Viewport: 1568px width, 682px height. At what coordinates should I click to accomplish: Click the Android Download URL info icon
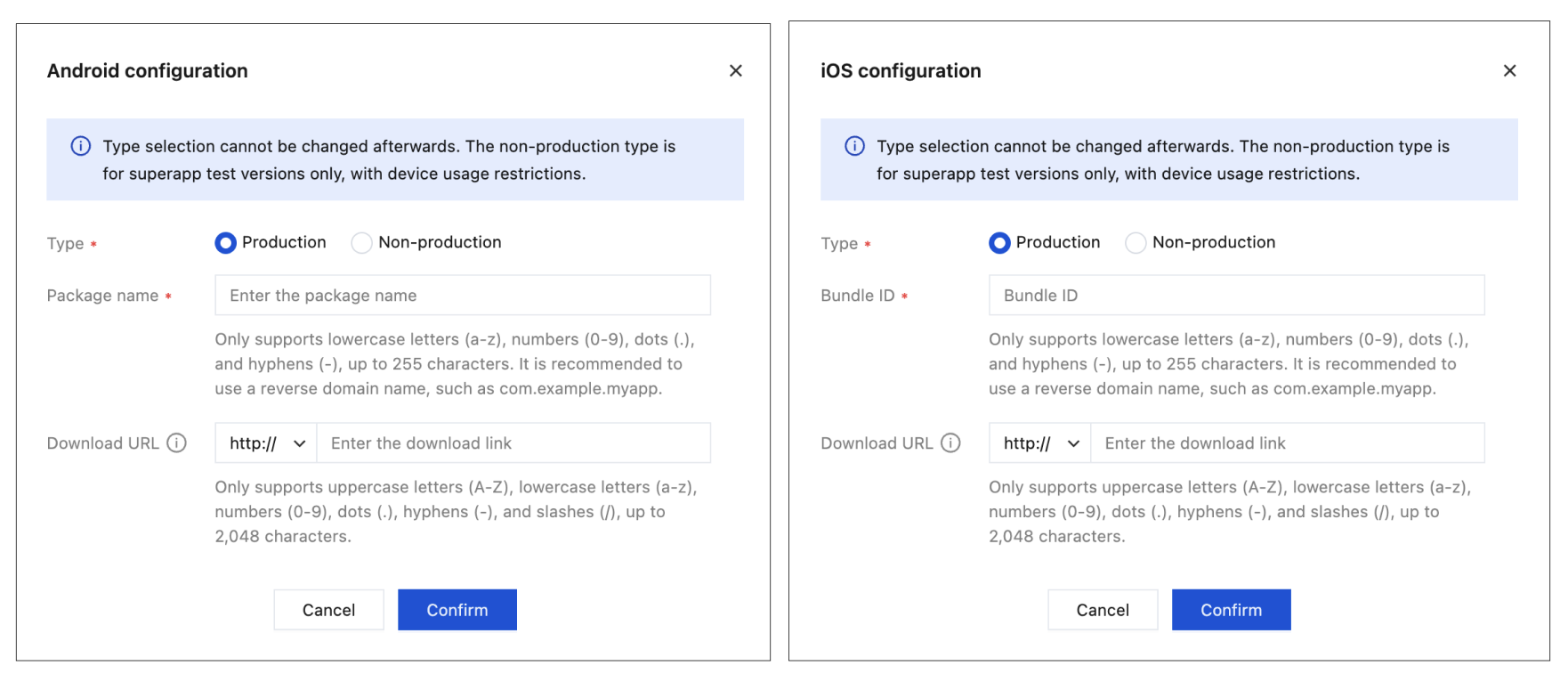pyautogui.click(x=177, y=442)
